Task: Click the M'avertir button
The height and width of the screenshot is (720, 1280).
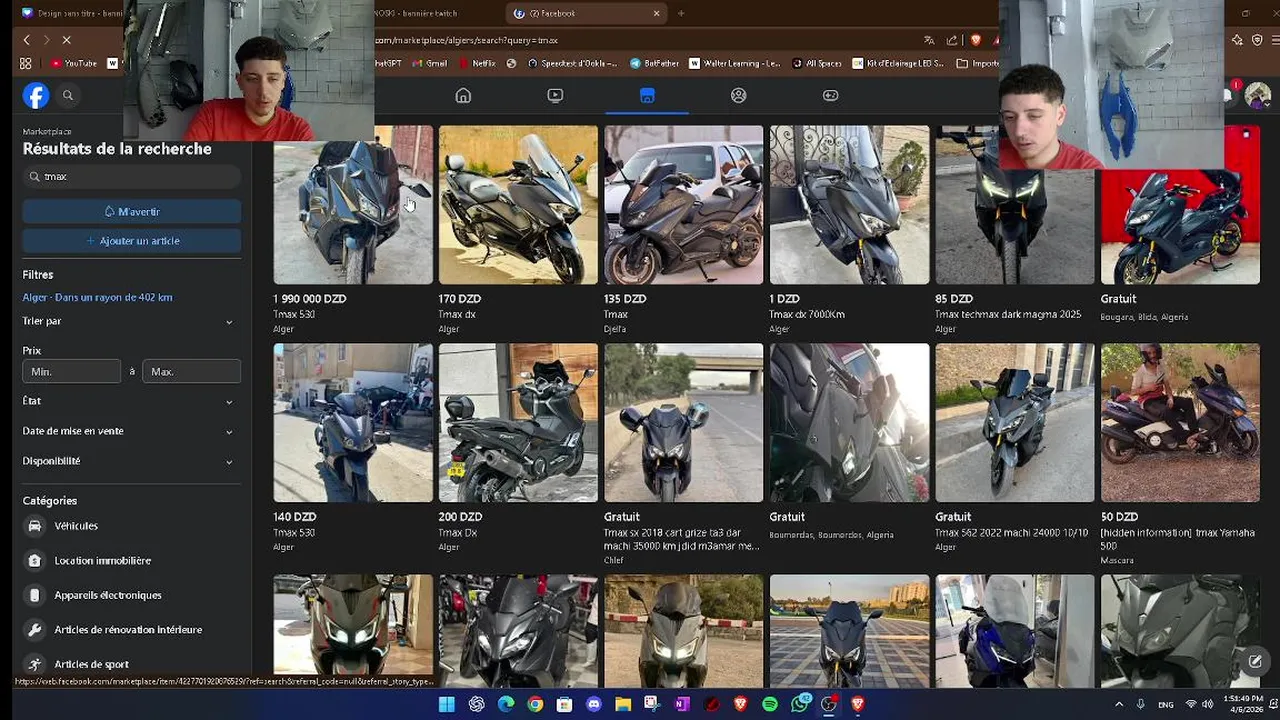Action: point(132,211)
